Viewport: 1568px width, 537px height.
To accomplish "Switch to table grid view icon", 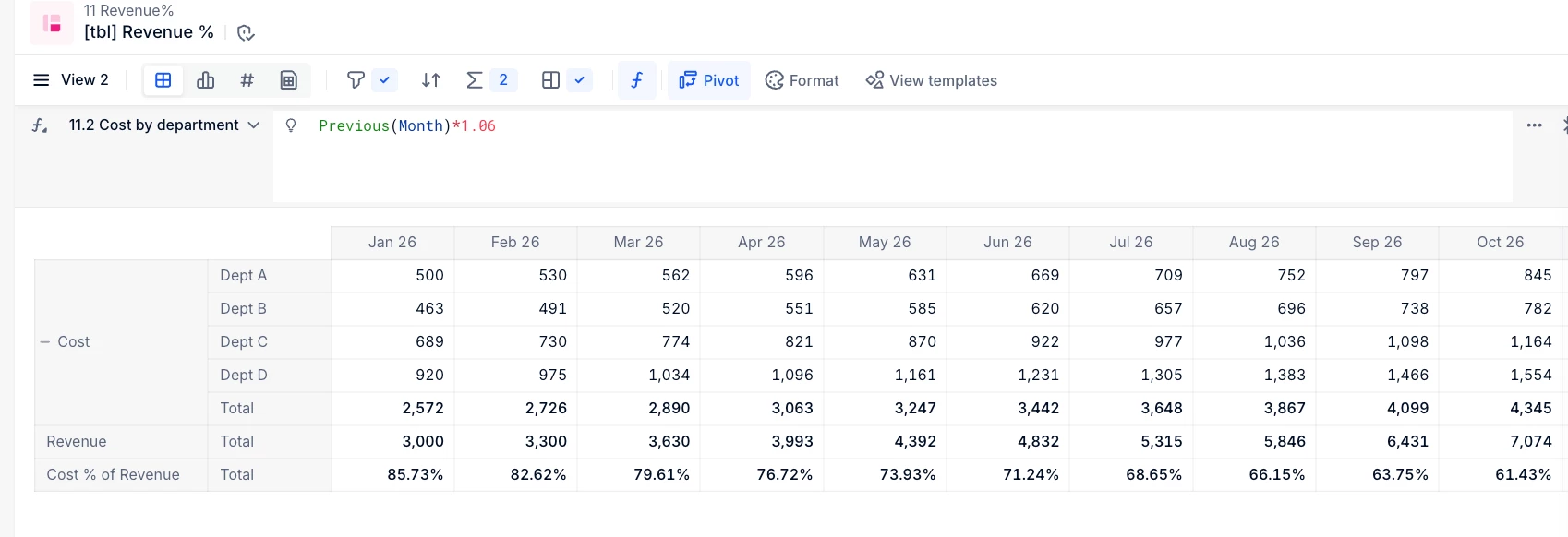I will tap(163, 80).
